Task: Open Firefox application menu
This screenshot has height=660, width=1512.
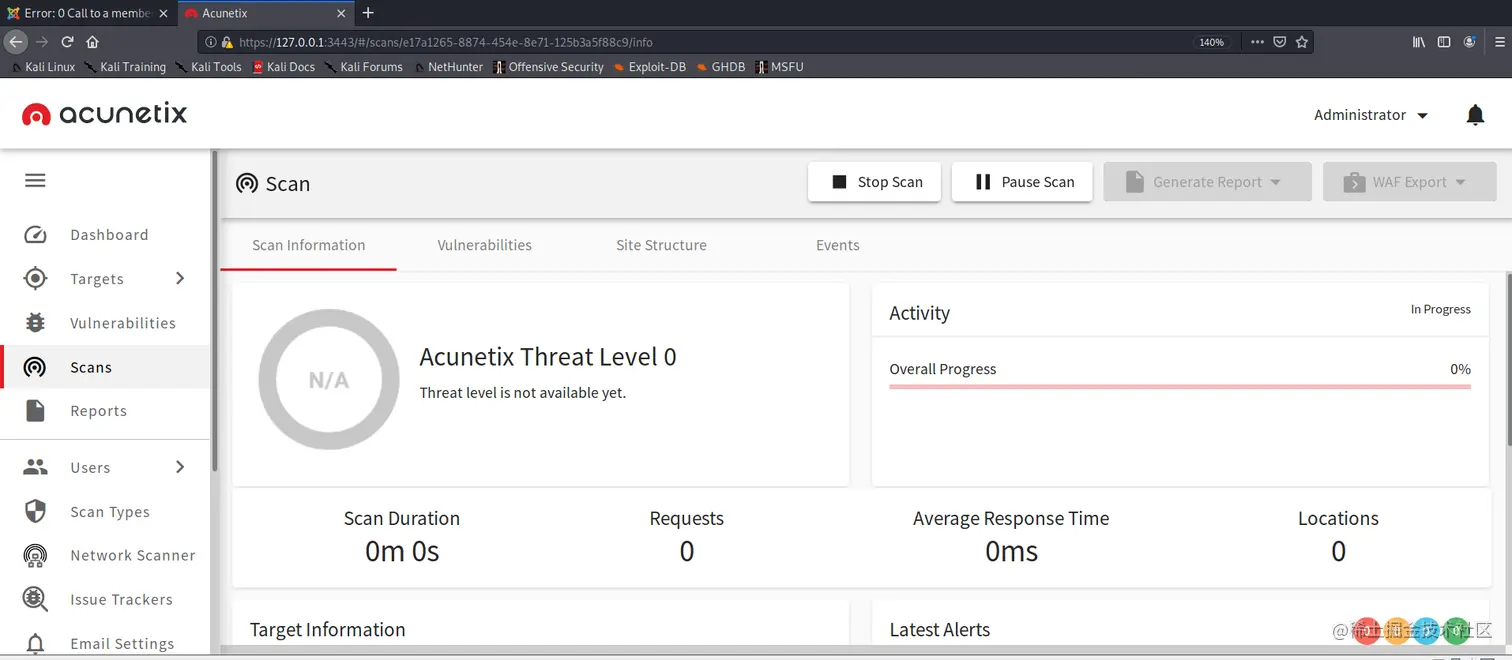Action: (x=1500, y=42)
